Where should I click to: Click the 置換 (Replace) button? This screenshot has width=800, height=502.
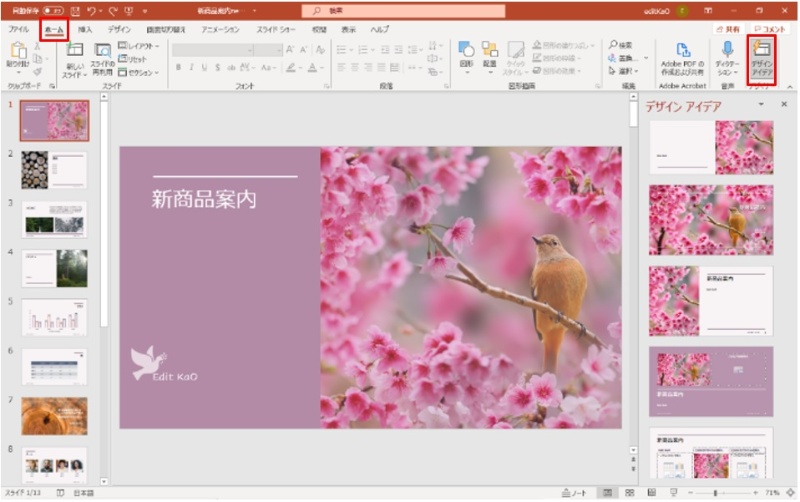(x=621, y=58)
